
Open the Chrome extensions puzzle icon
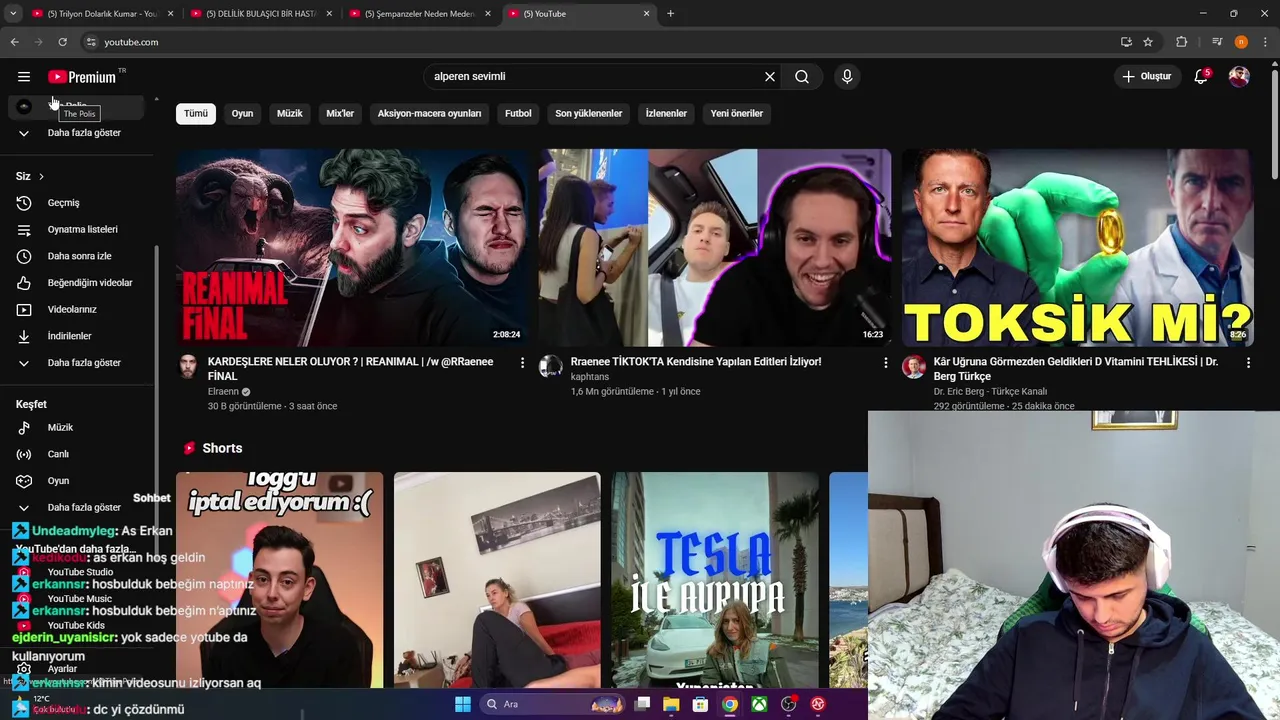tap(1182, 42)
